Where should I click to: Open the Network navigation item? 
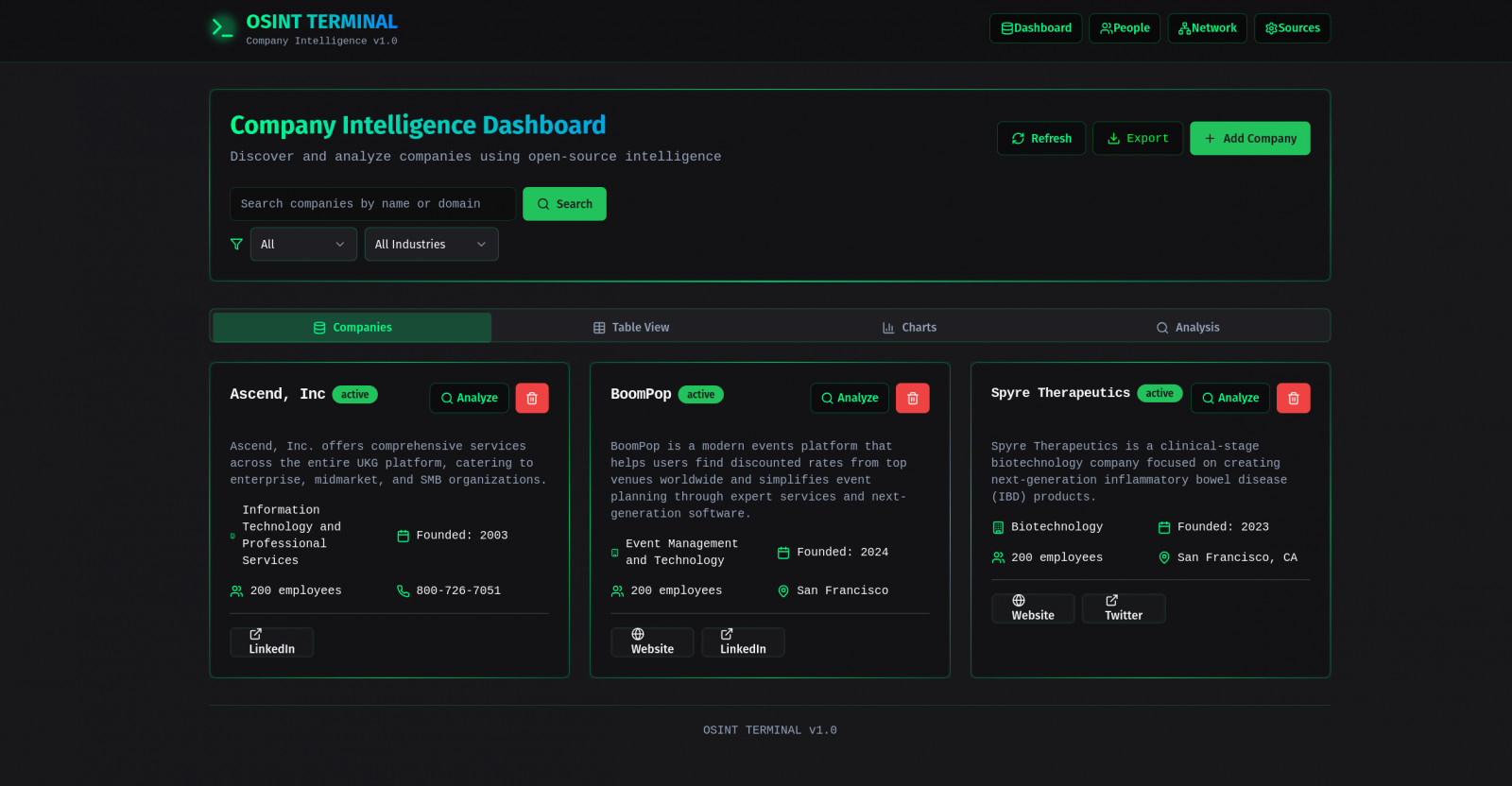(1207, 28)
